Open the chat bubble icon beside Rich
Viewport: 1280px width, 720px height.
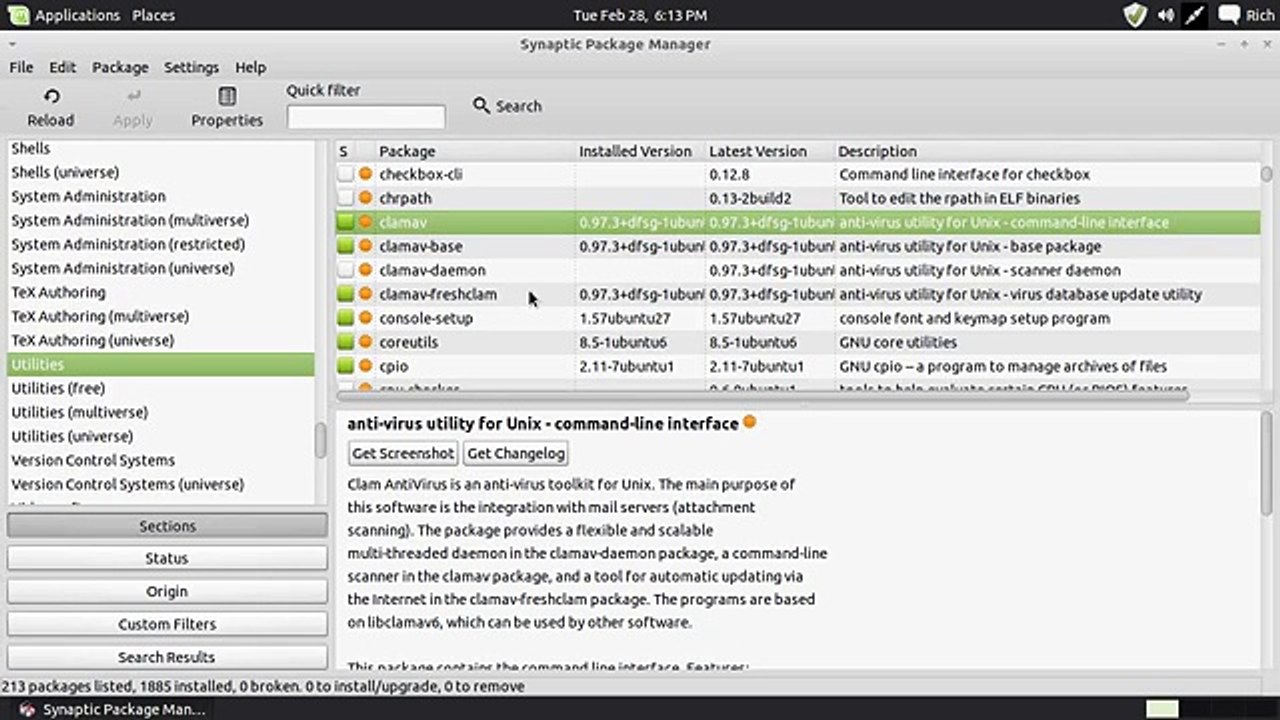1227,15
